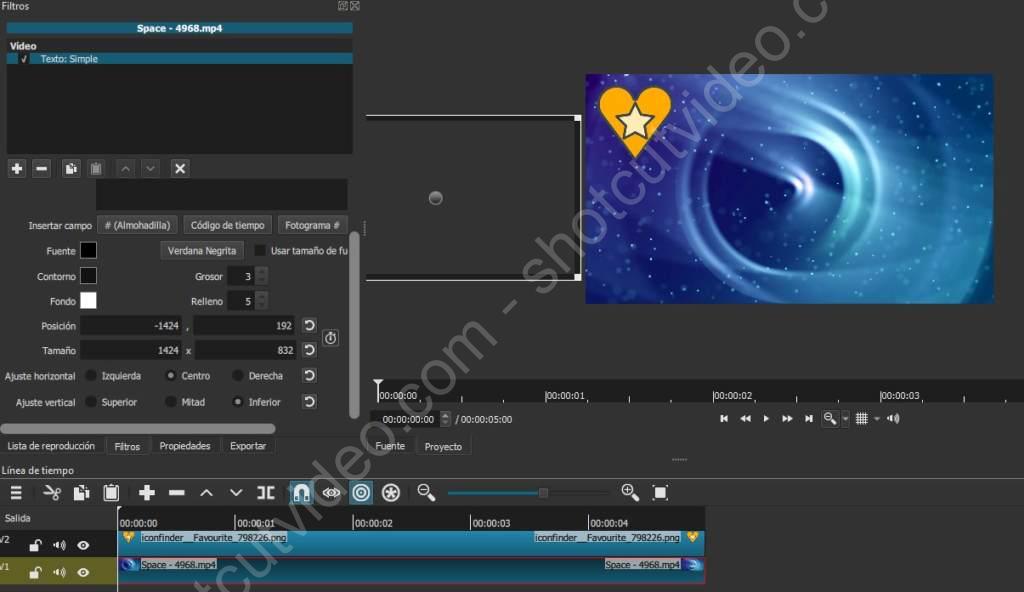Open the timeline hamburger menu
The width and height of the screenshot is (1024, 592).
[x=16, y=492]
